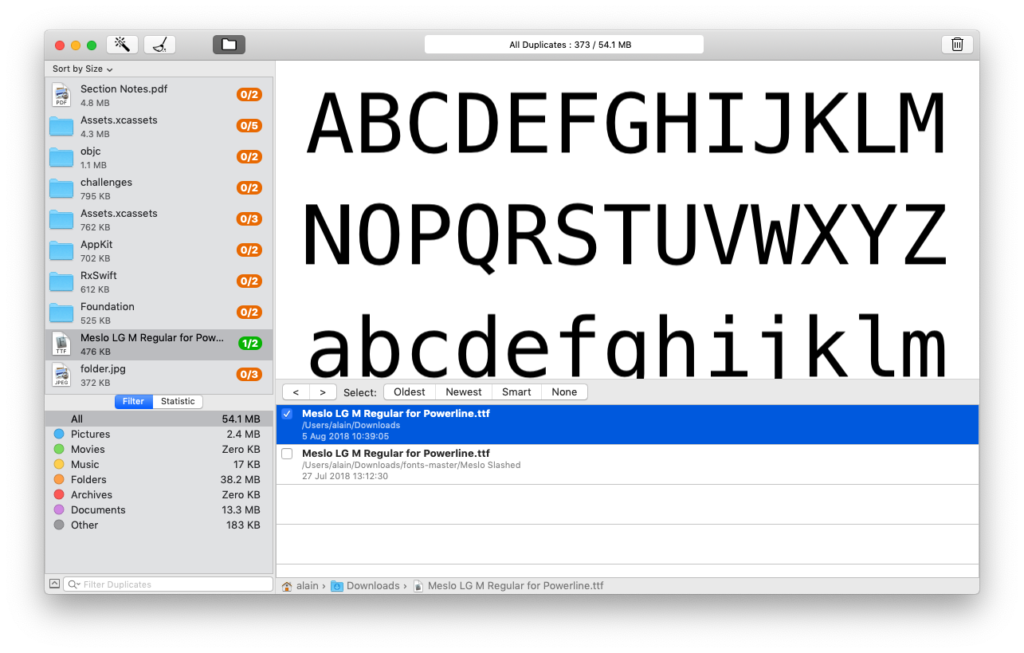Viewport: 1024px width, 653px height.
Task: Select the Filter tab
Action: coord(133,401)
